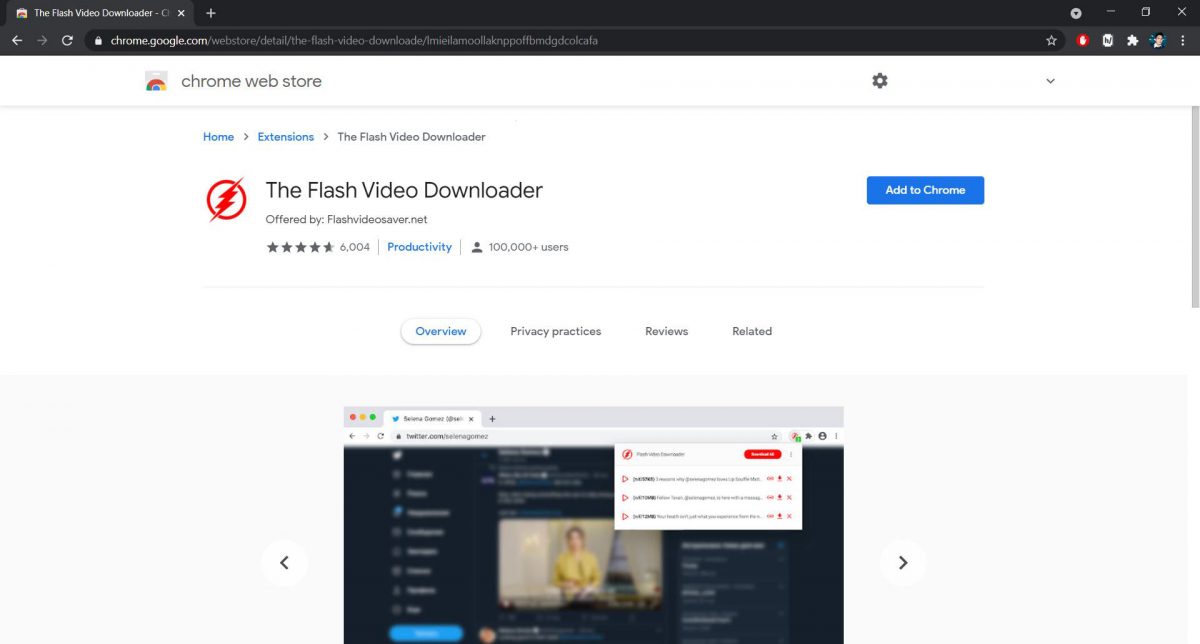Click the Add to Chrome button
Viewport: 1200px width, 644px height.
tap(925, 190)
